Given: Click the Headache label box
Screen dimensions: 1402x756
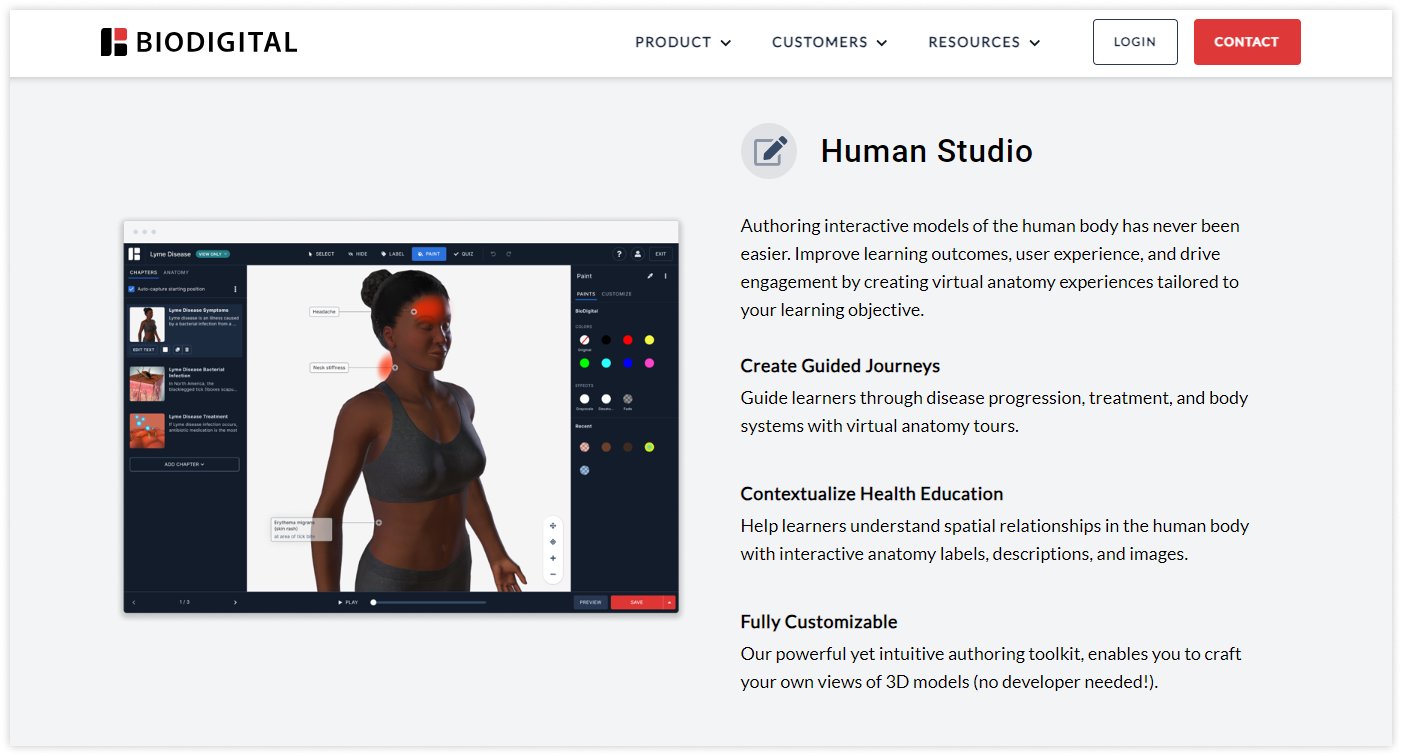Looking at the screenshot, I should pyautogui.click(x=324, y=312).
